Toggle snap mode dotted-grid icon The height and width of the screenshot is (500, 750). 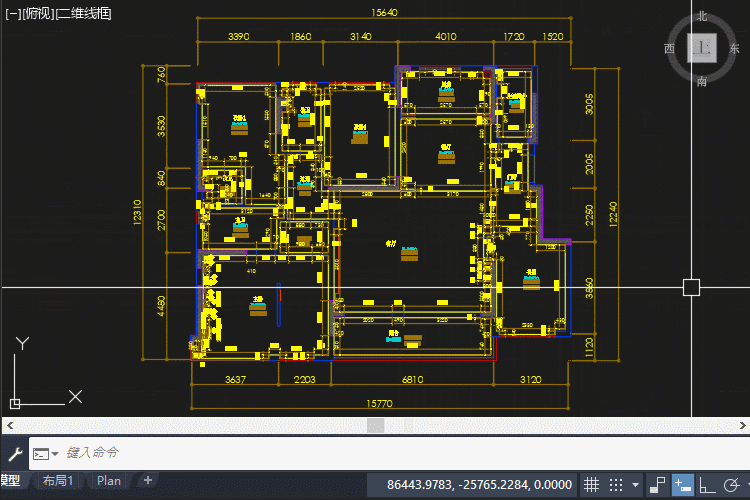click(x=616, y=485)
